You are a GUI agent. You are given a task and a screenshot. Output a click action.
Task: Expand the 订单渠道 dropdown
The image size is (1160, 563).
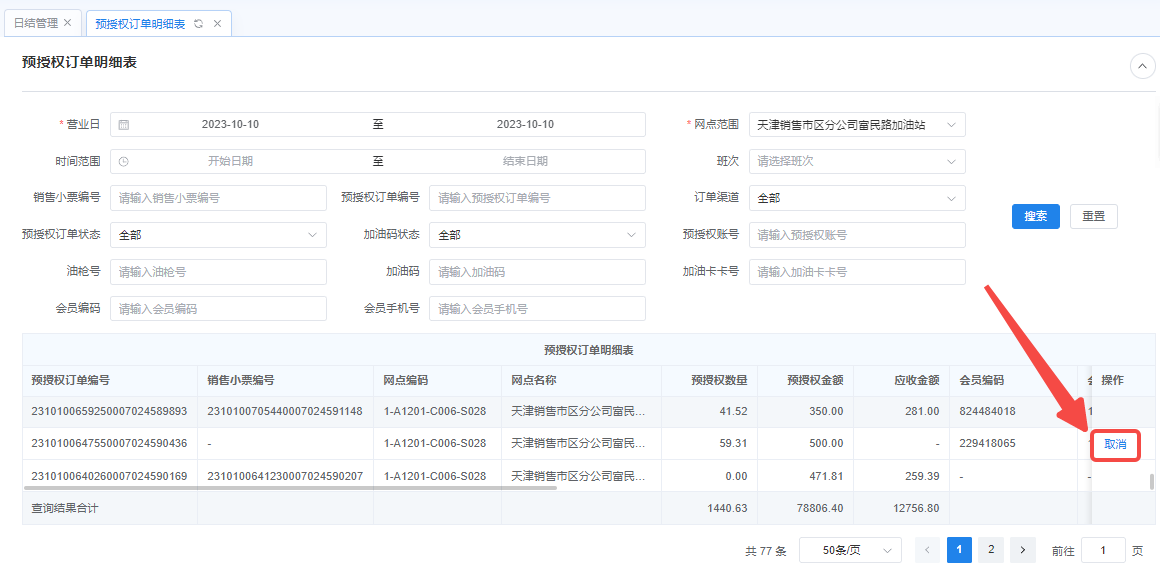pos(856,198)
